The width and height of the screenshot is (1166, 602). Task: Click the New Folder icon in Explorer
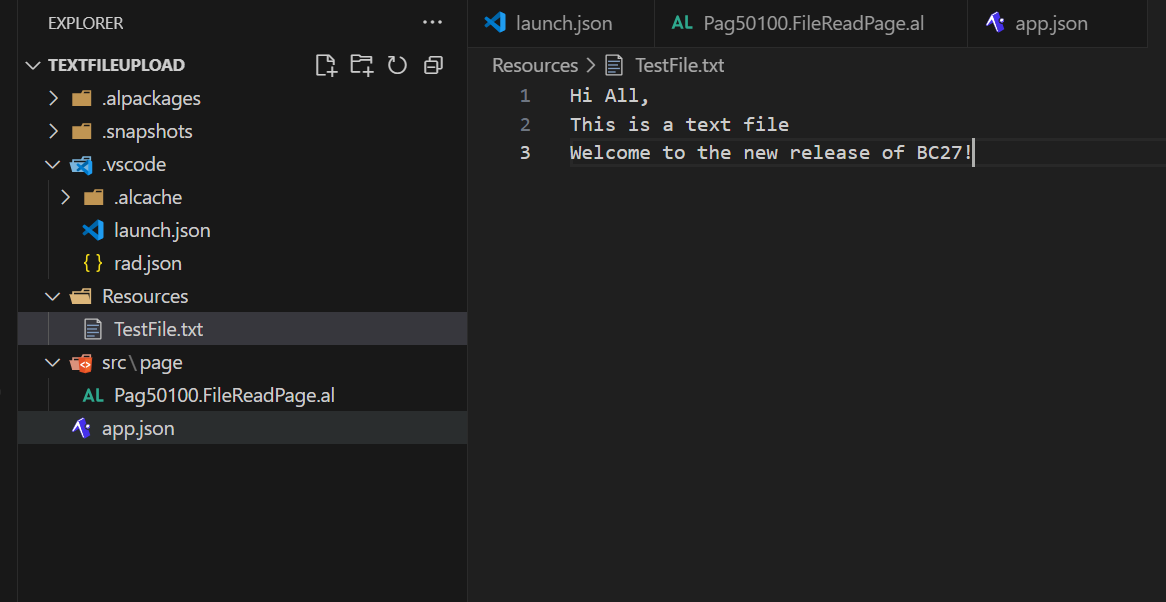coord(362,66)
